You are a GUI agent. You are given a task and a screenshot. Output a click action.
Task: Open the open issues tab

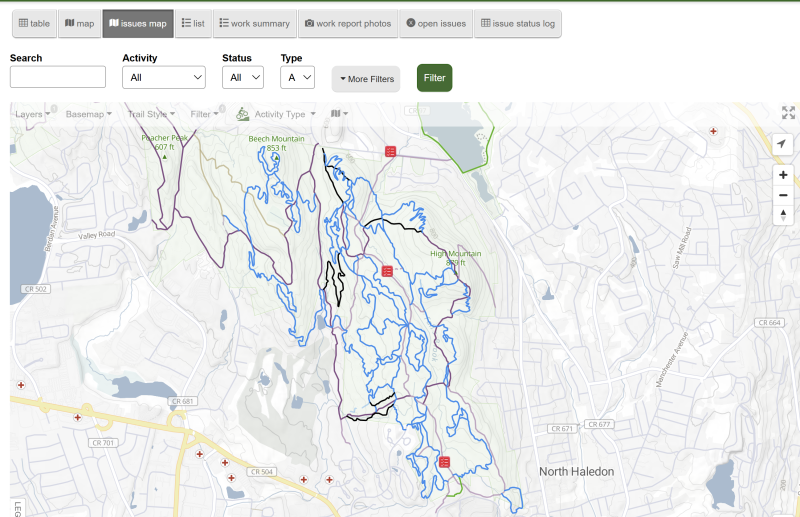tap(435, 24)
